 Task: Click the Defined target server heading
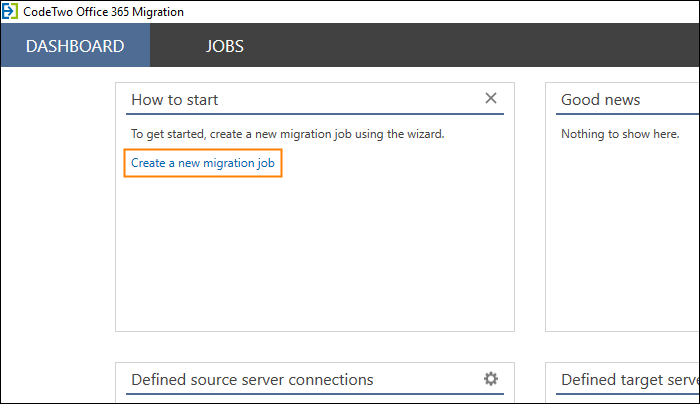(x=630, y=379)
